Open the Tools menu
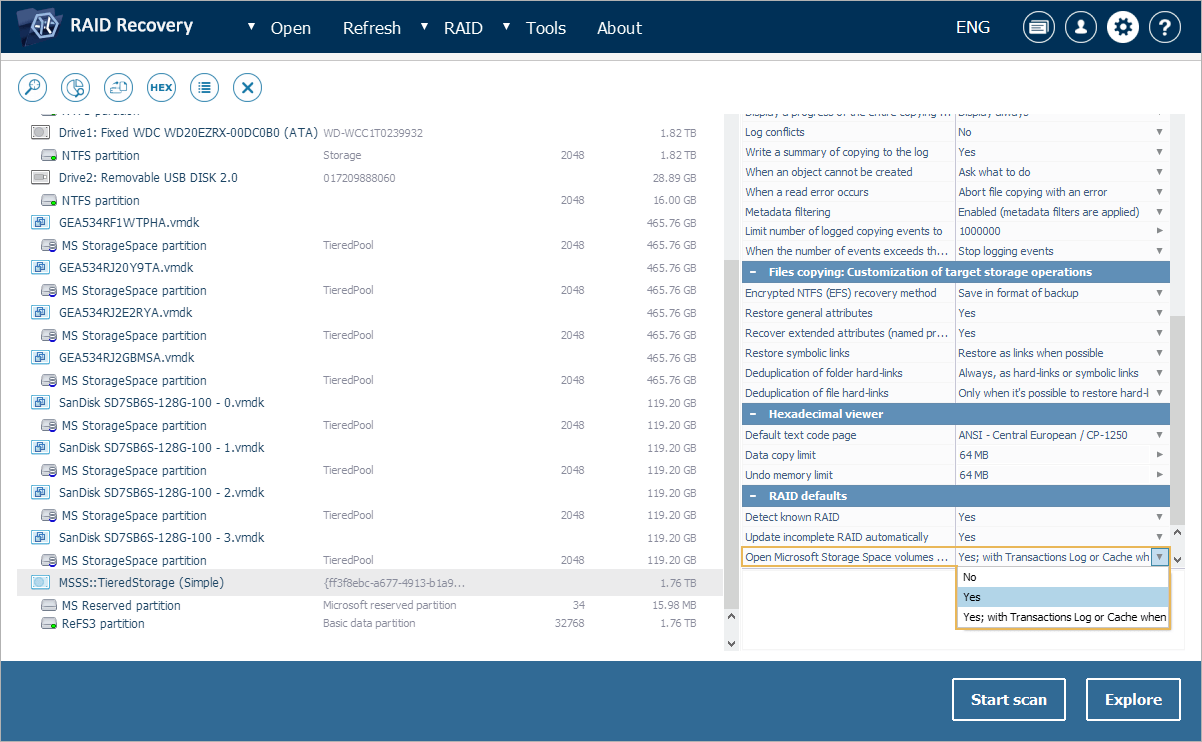 point(545,28)
